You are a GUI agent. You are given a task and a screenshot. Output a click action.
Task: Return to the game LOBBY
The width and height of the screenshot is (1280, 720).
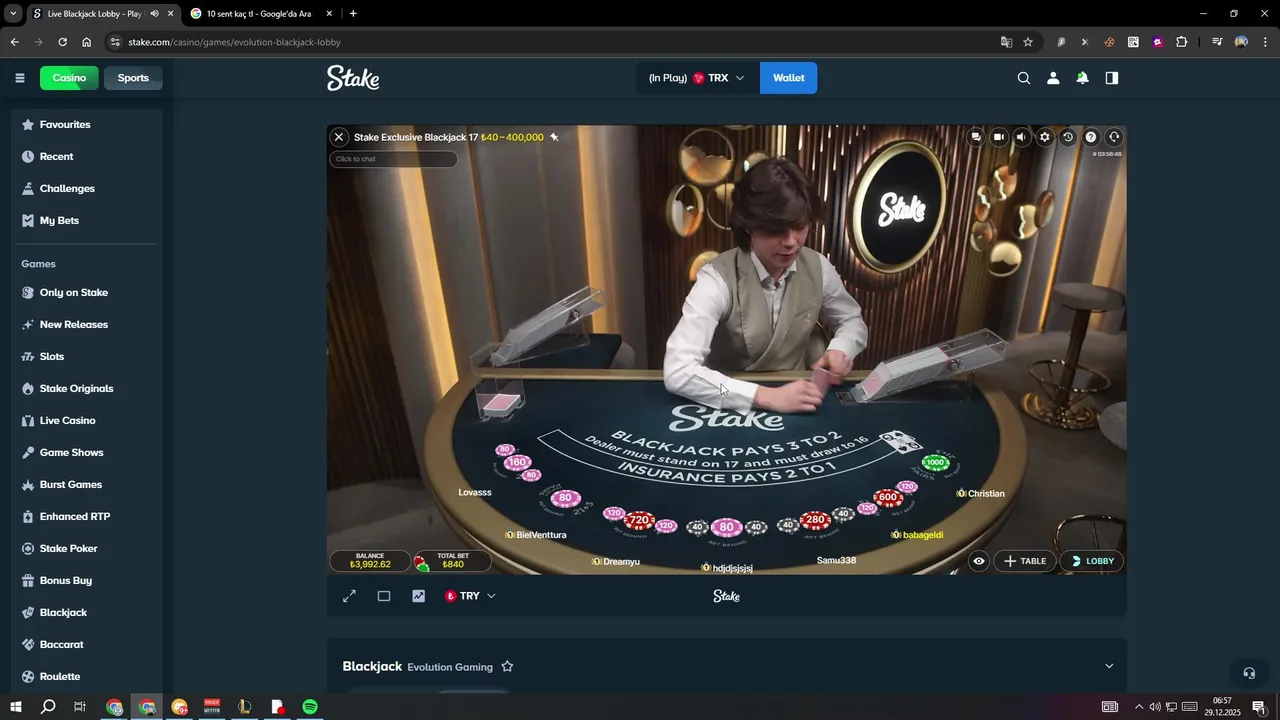1092,561
